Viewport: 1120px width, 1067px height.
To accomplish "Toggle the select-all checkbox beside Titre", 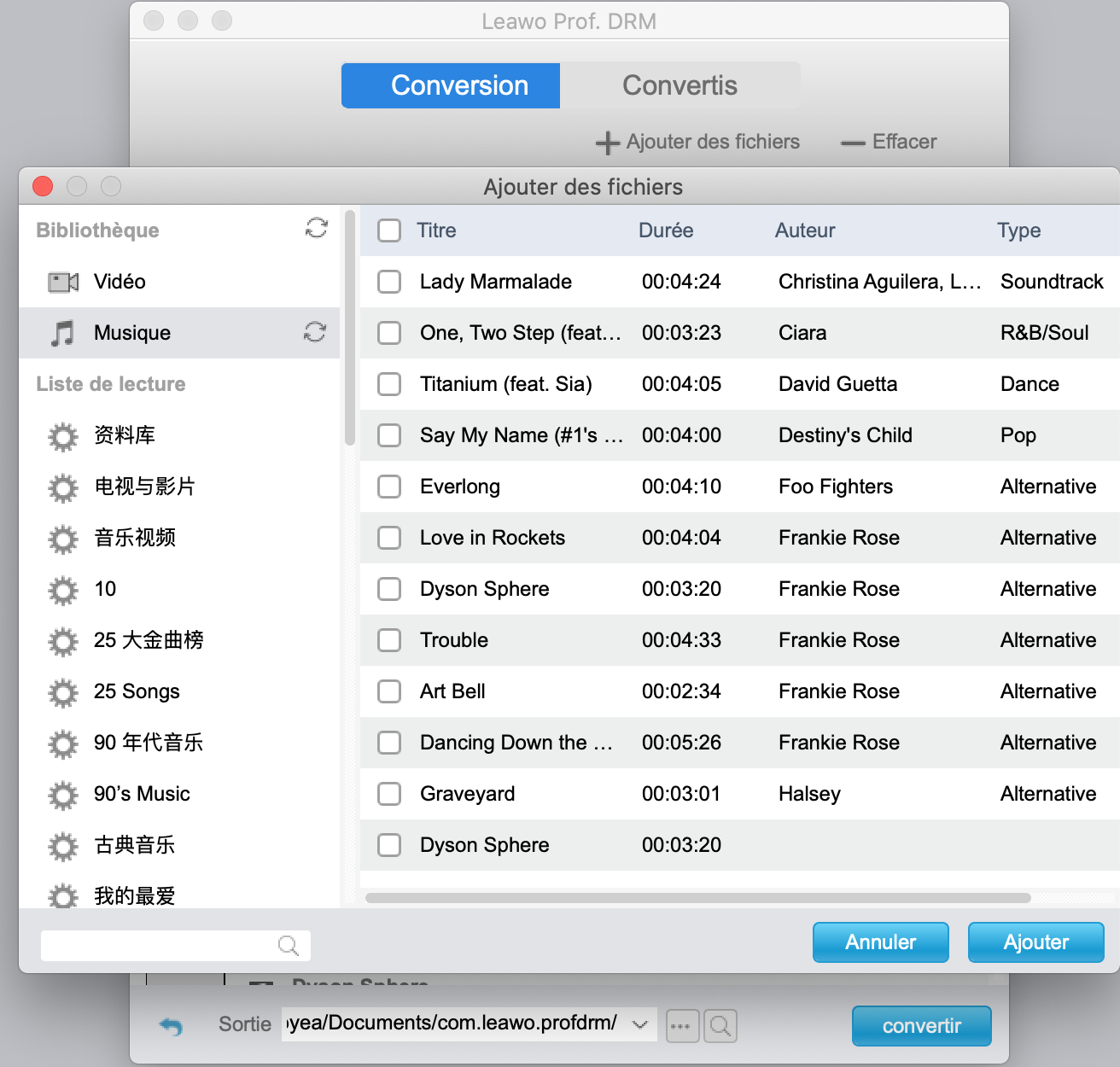I will coord(389,230).
